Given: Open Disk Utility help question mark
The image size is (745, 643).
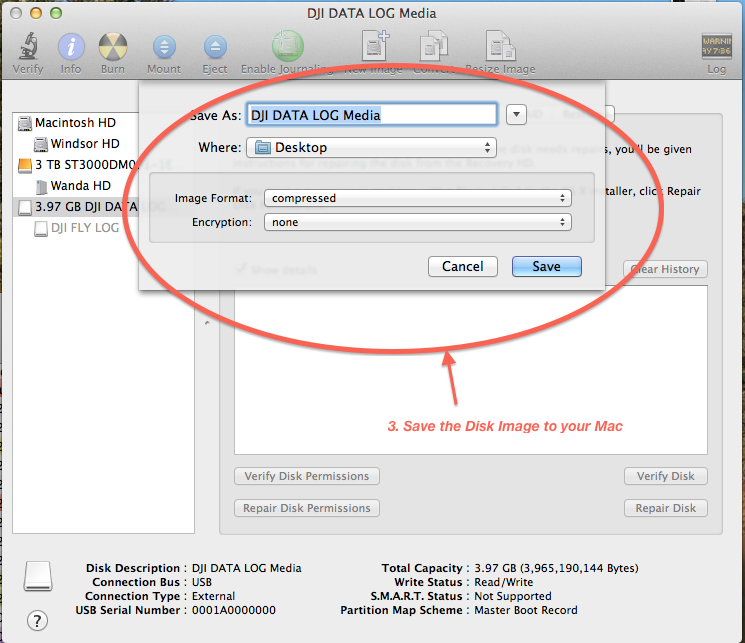Looking at the screenshot, I should click(38, 620).
